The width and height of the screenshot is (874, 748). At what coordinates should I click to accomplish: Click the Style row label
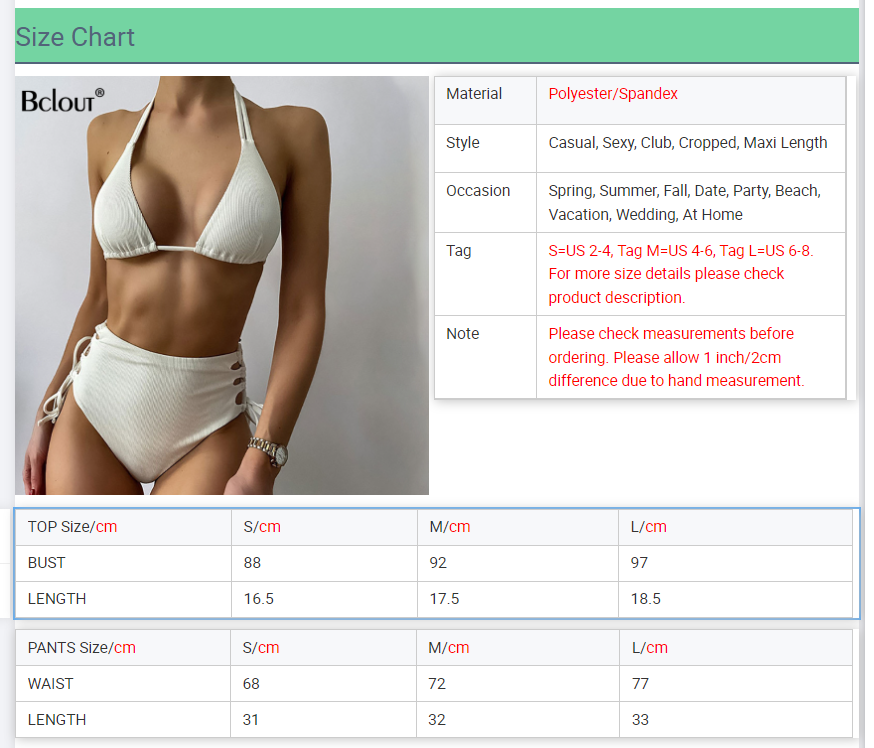click(463, 143)
